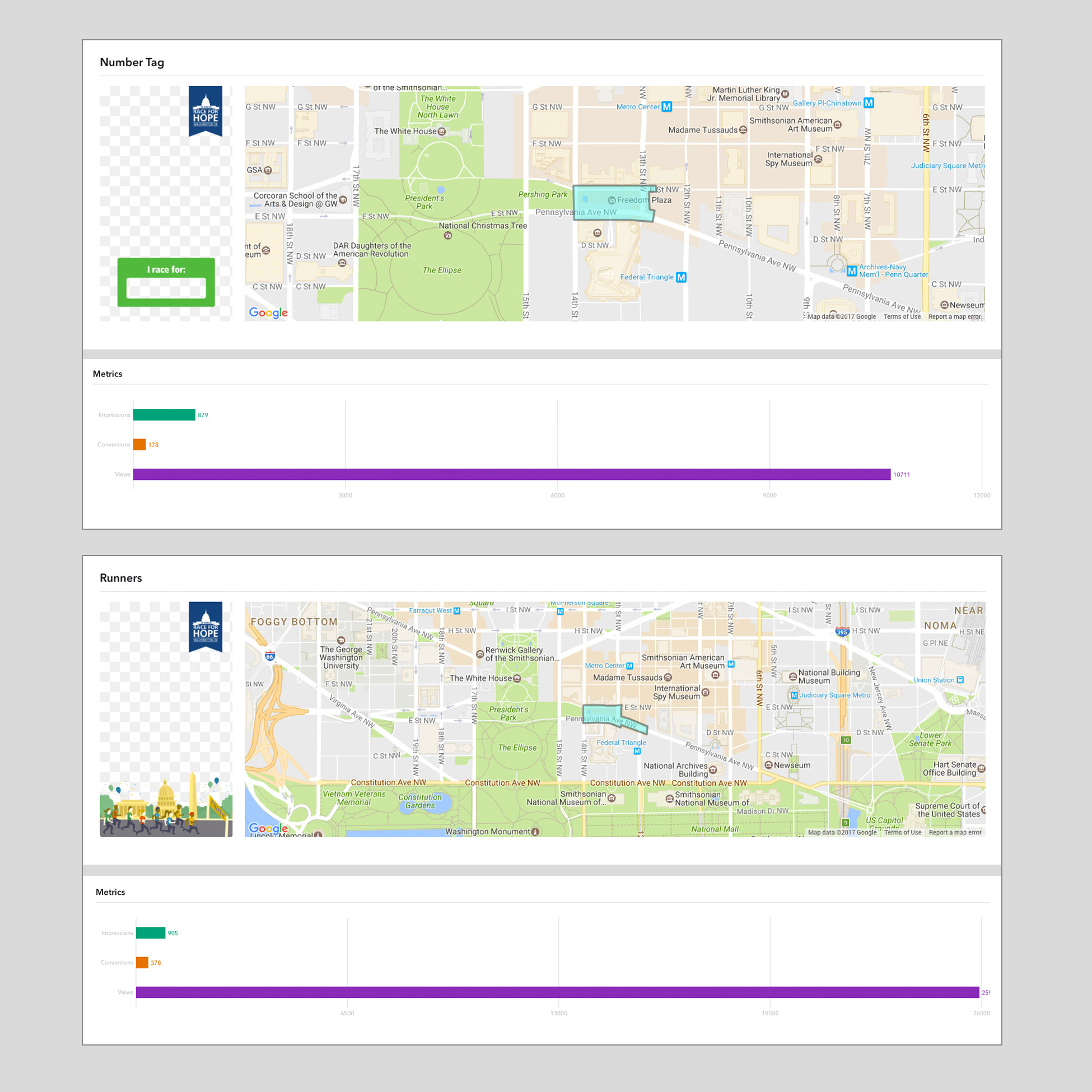
Task: Click the Corcoran School of Arts icon
Action: 343,199
